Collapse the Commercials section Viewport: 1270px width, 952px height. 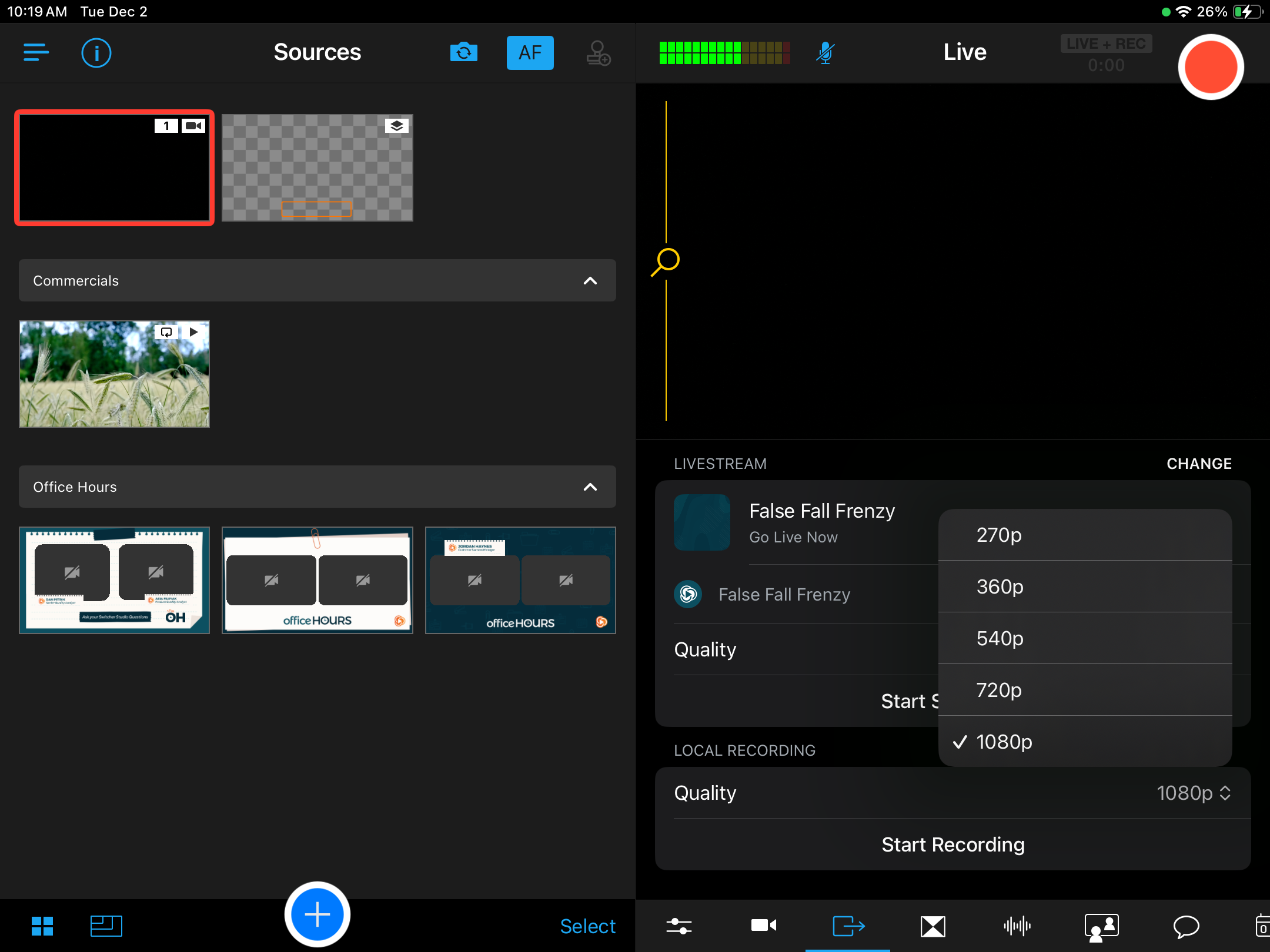pos(590,281)
